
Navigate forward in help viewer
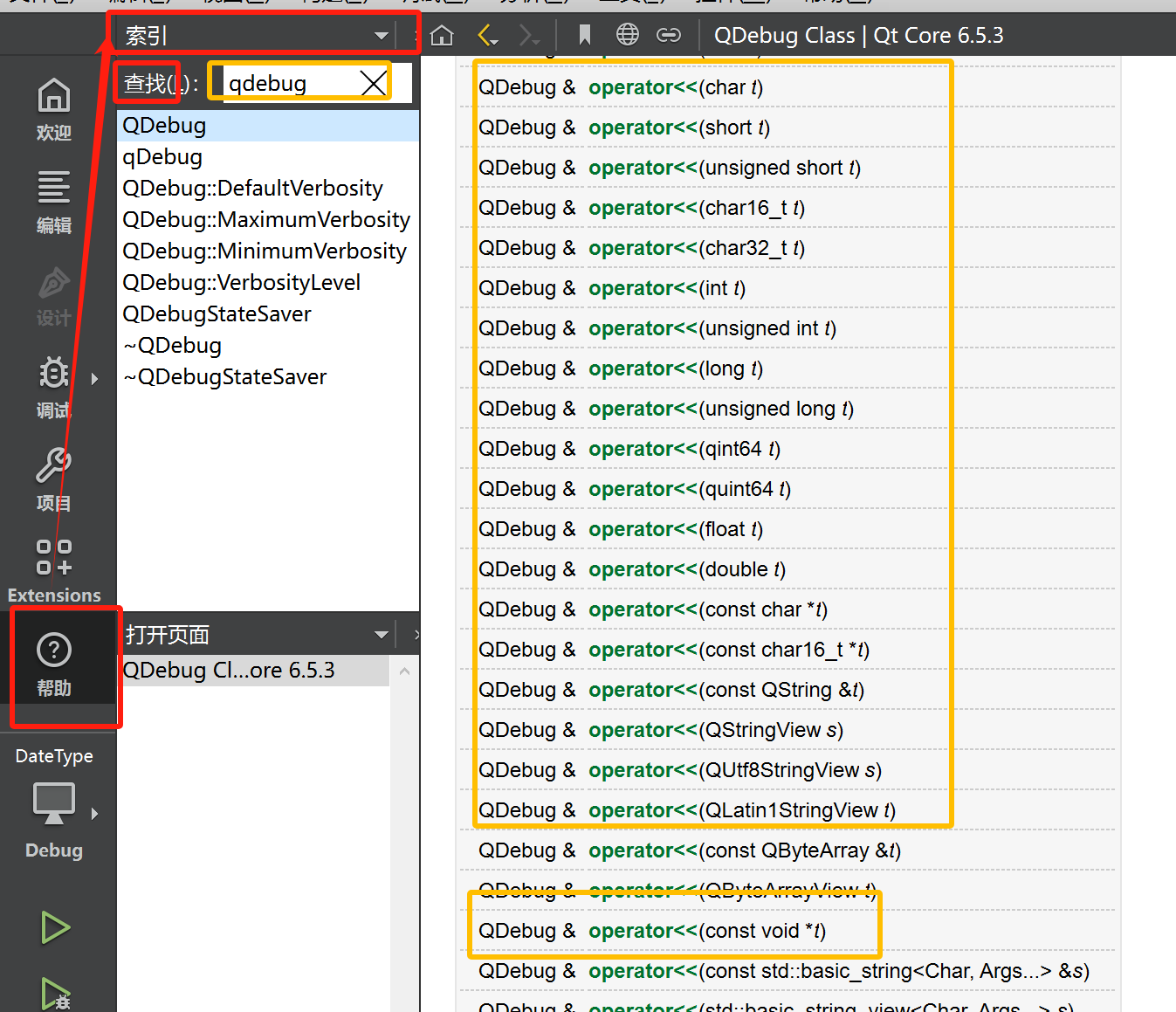529,35
